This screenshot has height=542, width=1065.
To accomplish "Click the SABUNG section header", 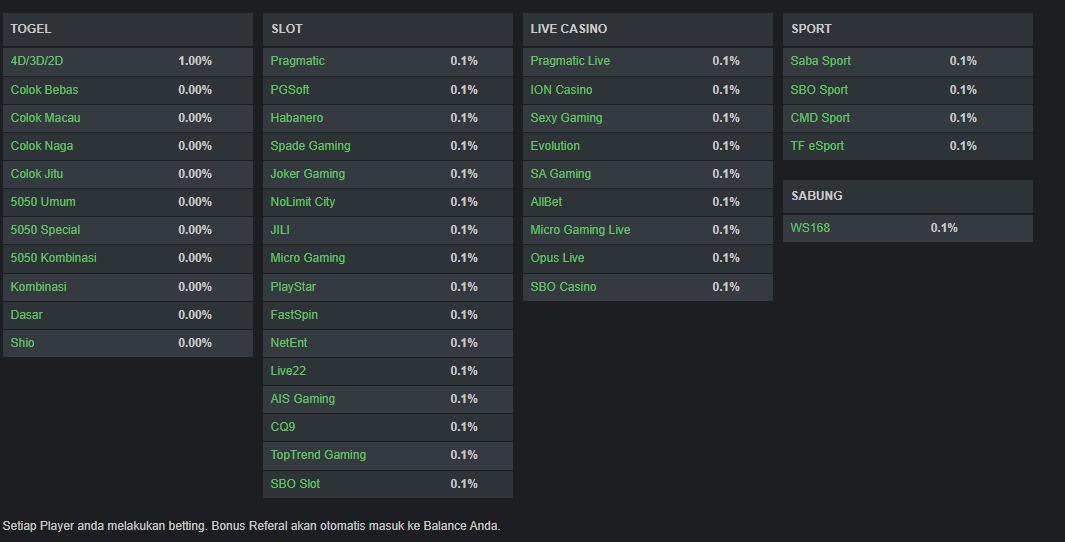I will (817, 196).
